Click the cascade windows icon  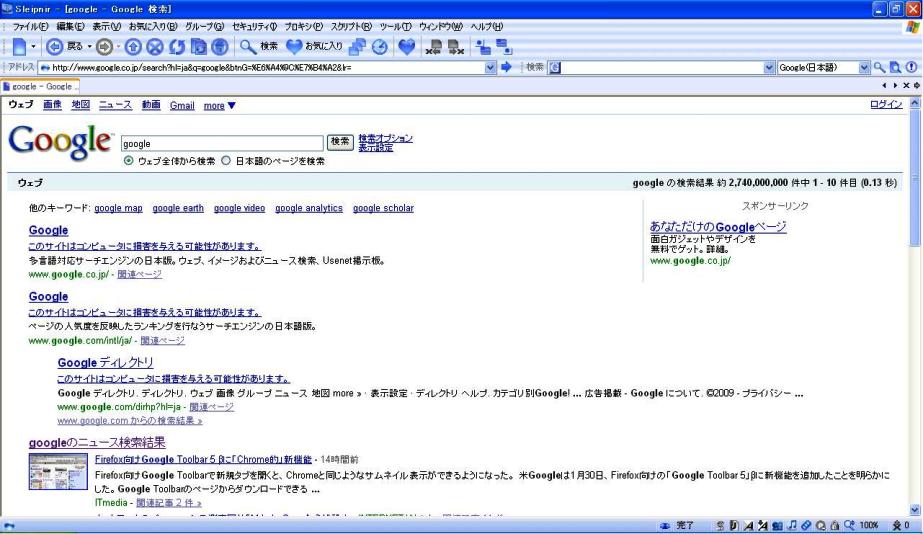[x=504, y=47]
